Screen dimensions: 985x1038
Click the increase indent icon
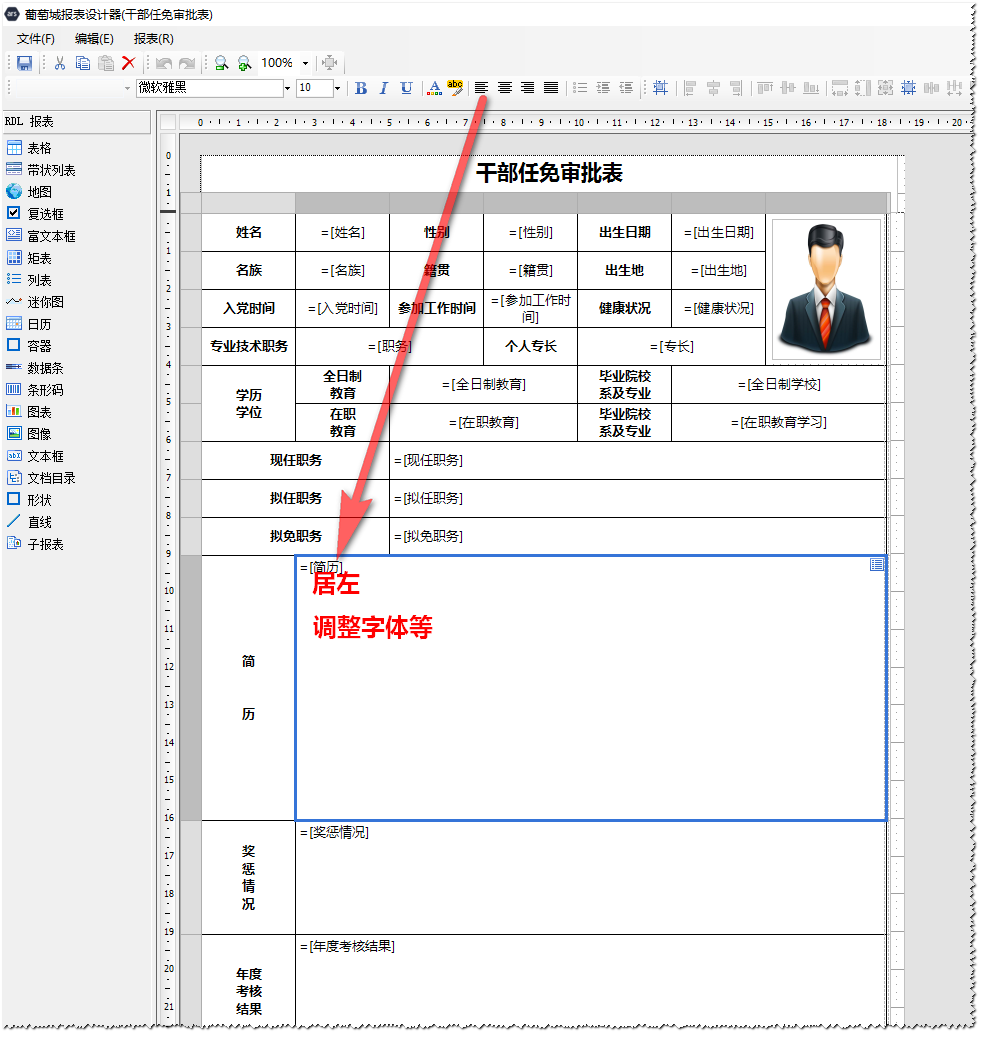(603, 88)
